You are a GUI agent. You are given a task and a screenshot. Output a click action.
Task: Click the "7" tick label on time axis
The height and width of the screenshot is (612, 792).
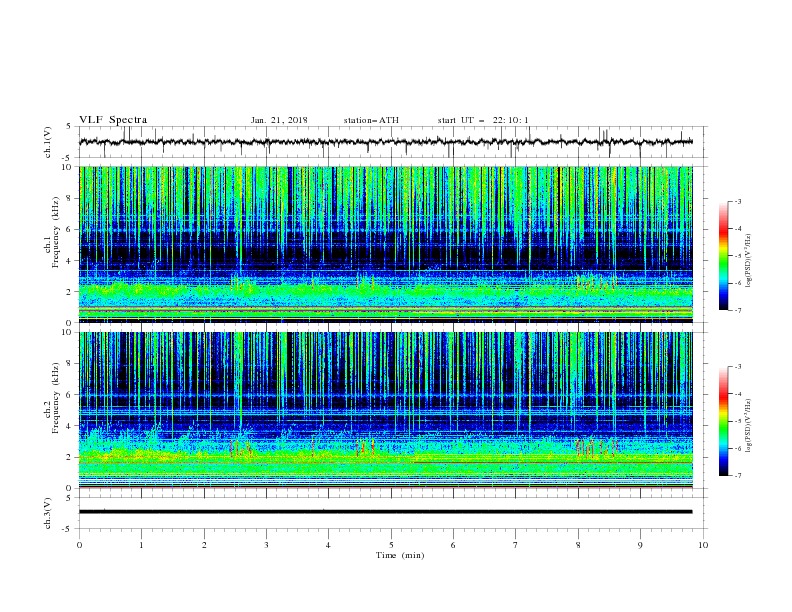click(516, 545)
